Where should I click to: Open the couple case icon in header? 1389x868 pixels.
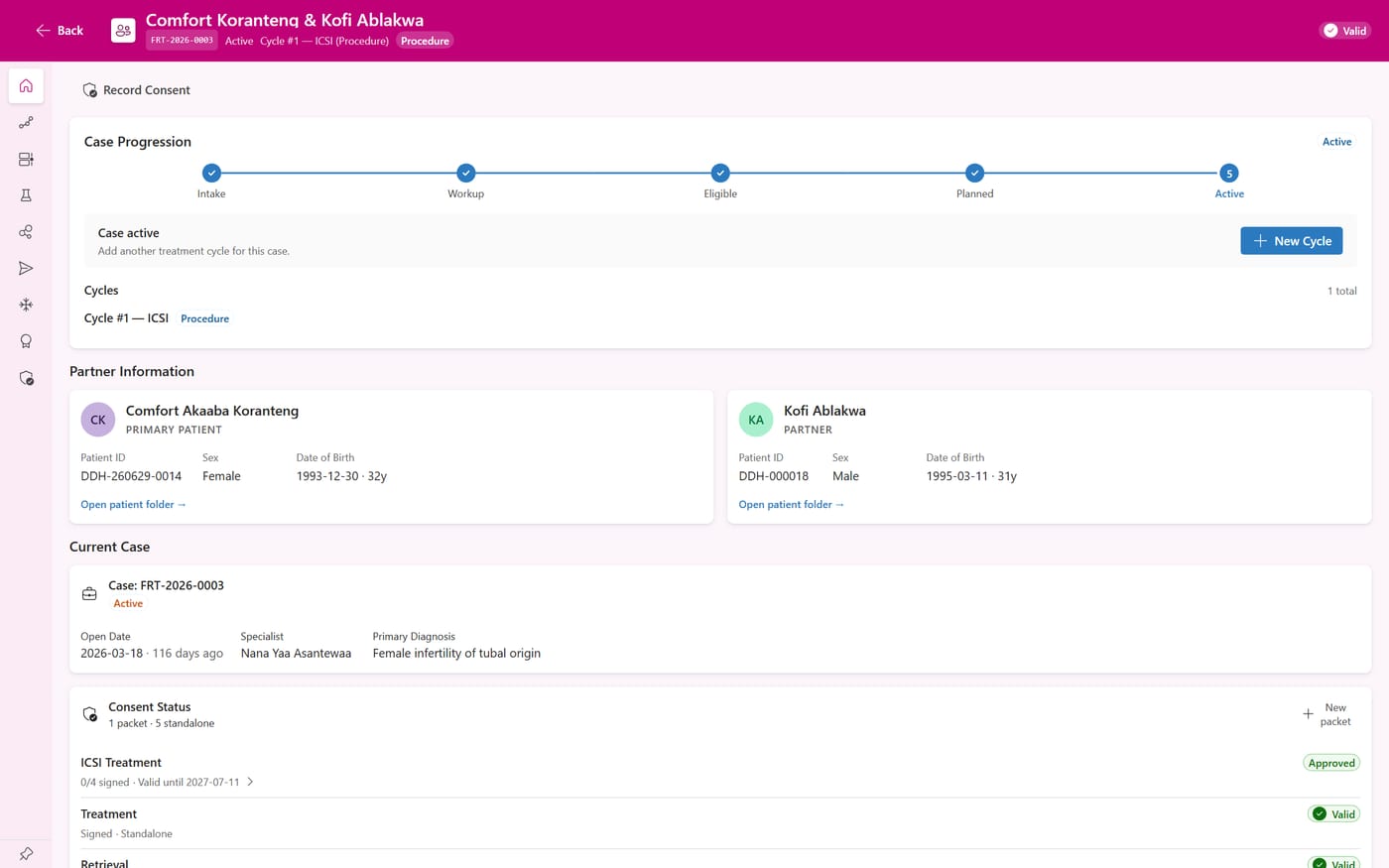click(x=123, y=31)
